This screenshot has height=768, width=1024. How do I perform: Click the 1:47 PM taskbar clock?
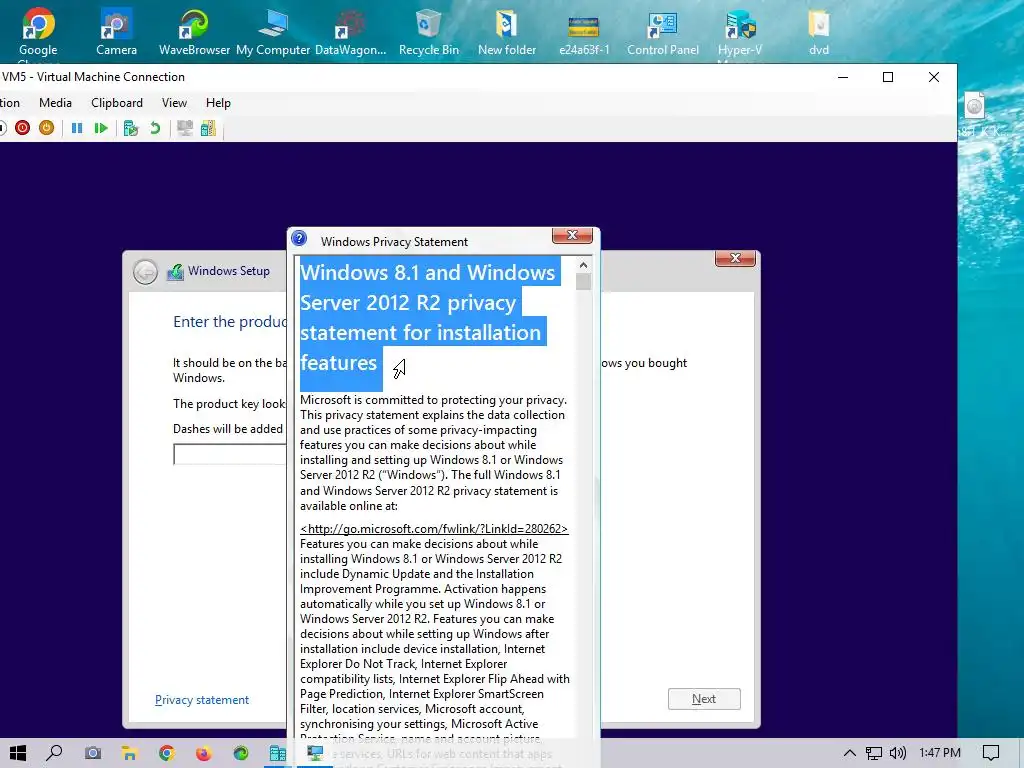pyautogui.click(x=940, y=753)
